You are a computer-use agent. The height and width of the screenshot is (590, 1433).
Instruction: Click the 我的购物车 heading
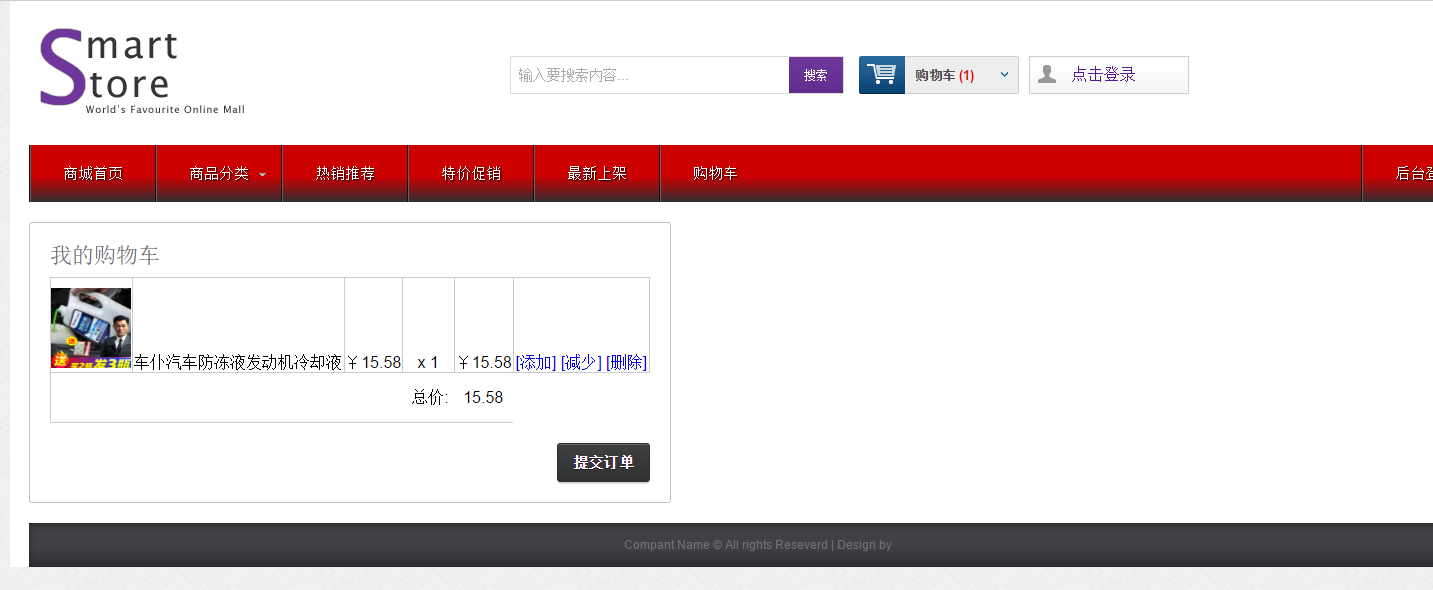click(x=105, y=255)
